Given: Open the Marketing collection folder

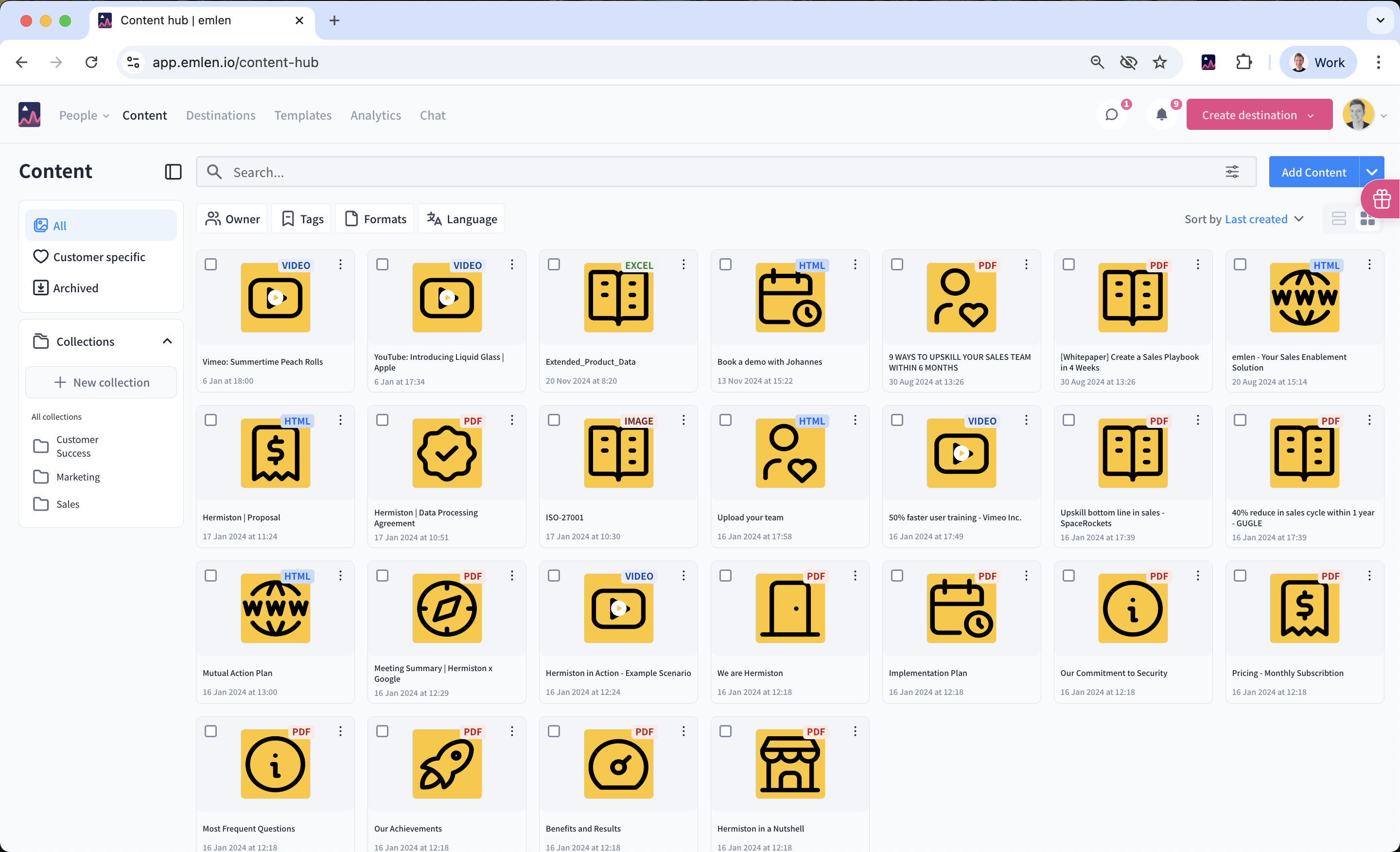Looking at the screenshot, I should click(x=78, y=477).
